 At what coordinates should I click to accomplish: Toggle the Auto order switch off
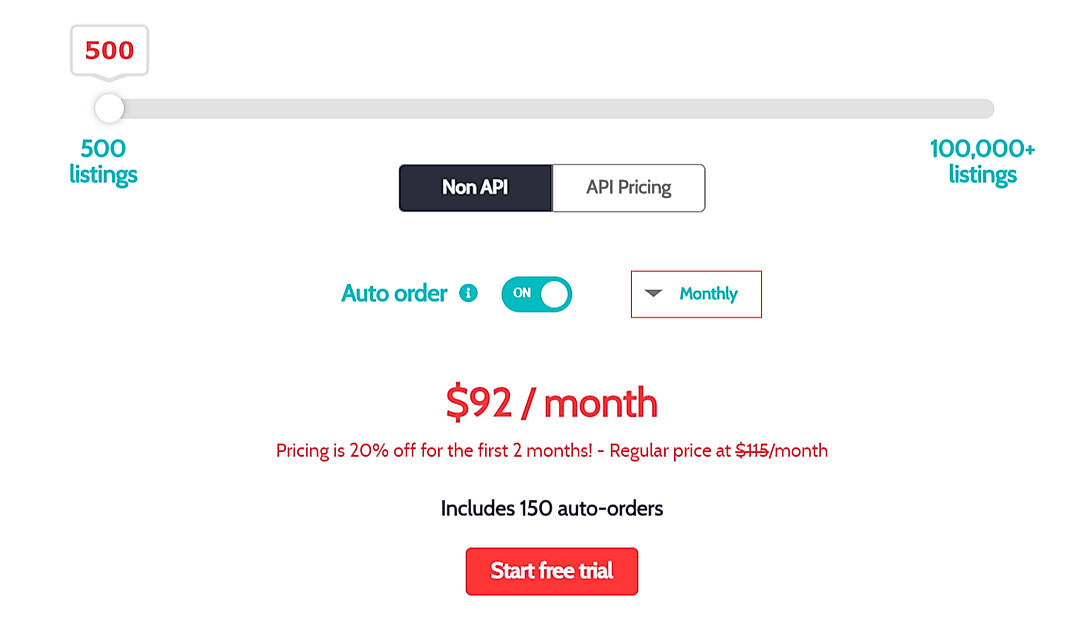(536, 293)
